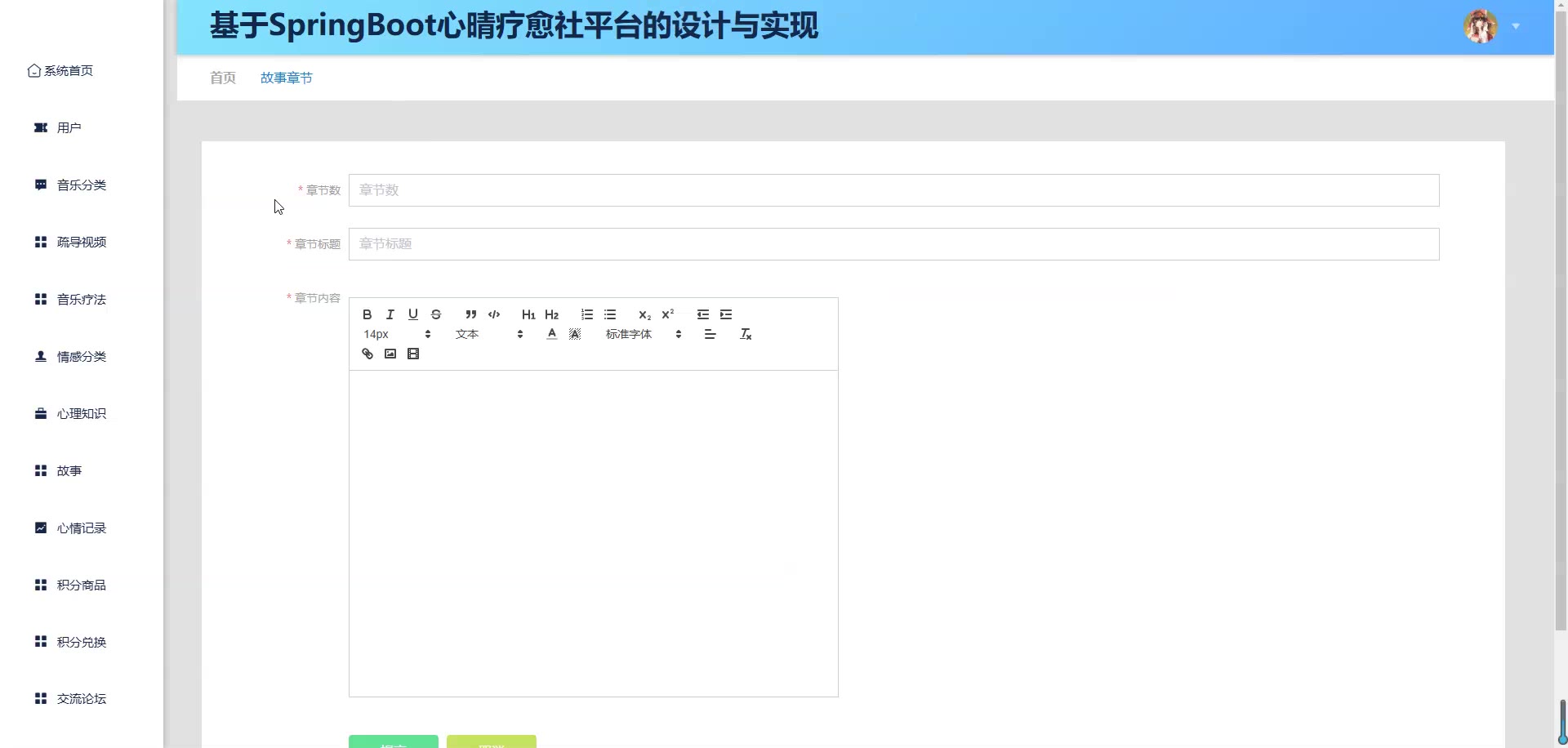This screenshot has width=1568, height=748.
Task: Open the 文本 heading style dropdown
Action: point(489,334)
